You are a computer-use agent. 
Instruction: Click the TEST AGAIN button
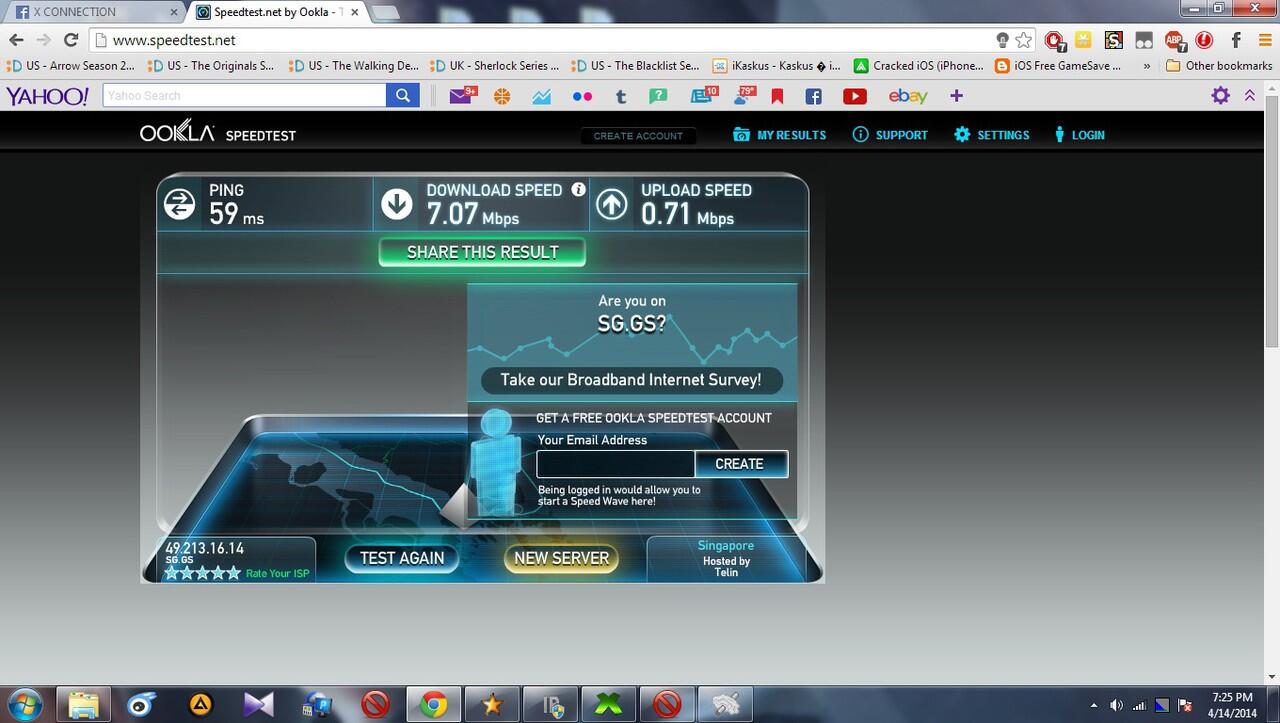401,558
